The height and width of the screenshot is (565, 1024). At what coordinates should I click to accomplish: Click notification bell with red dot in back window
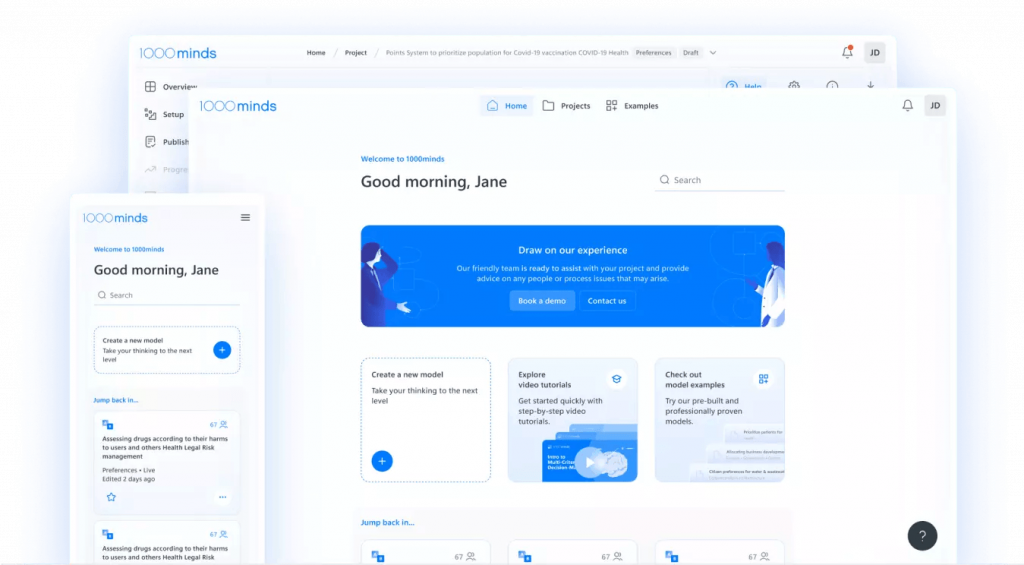[847, 52]
